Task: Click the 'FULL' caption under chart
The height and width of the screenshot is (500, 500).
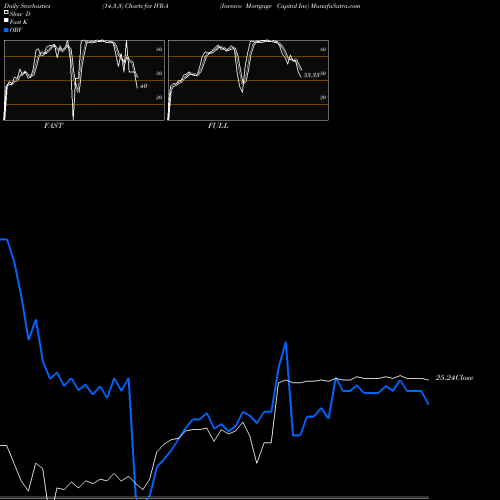Action: pos(218,126)
